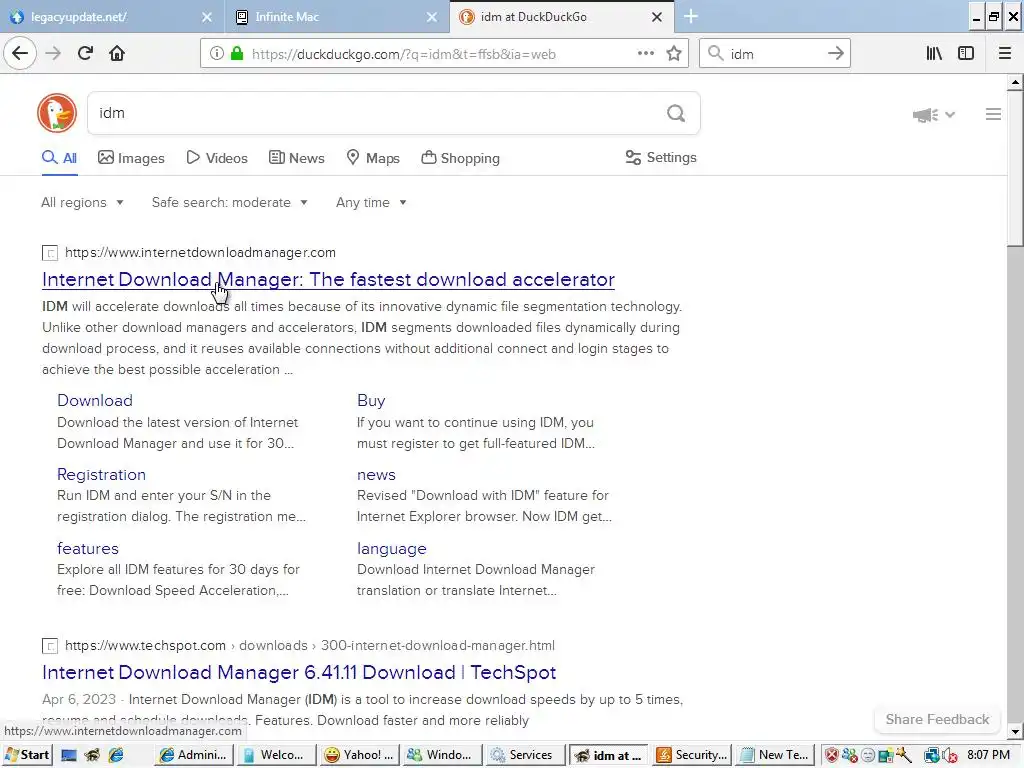Reload the current page
Image resolution: width=1024 pixels, height=768 pixels.
pos(86,54)
